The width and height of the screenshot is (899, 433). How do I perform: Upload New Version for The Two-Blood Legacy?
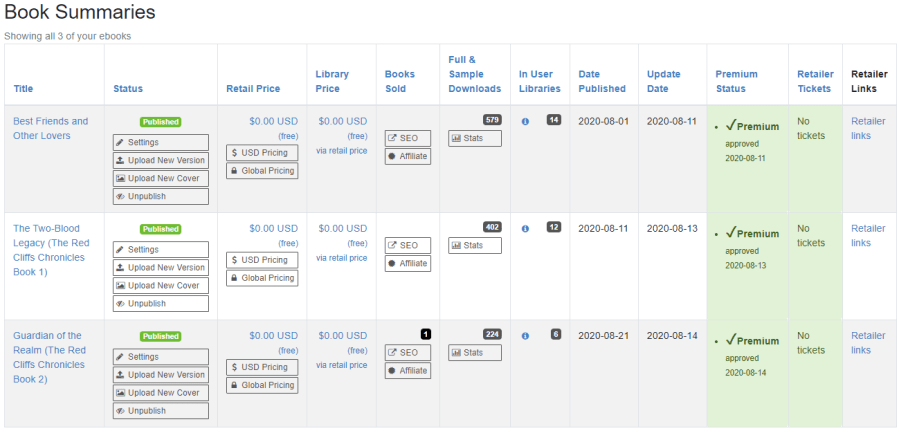click(160, 268)
